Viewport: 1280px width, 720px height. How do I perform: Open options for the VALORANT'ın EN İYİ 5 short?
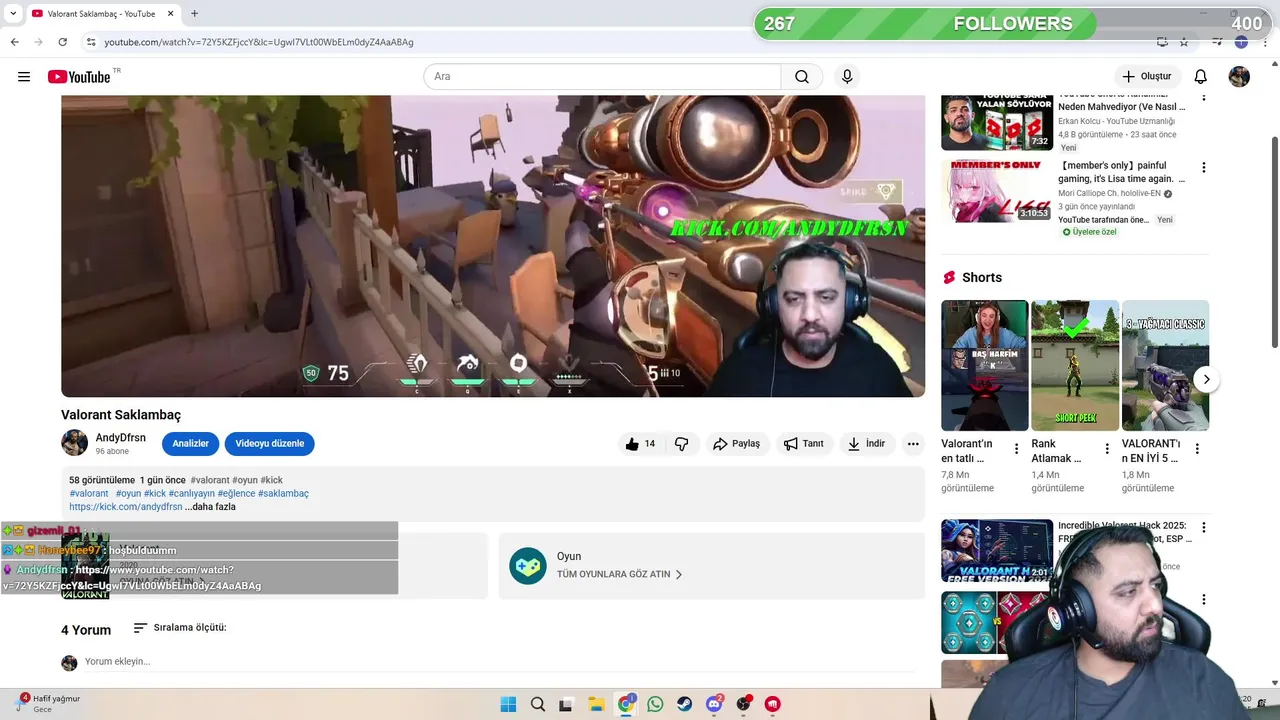pyautogui.click(x=1197, y=449)
